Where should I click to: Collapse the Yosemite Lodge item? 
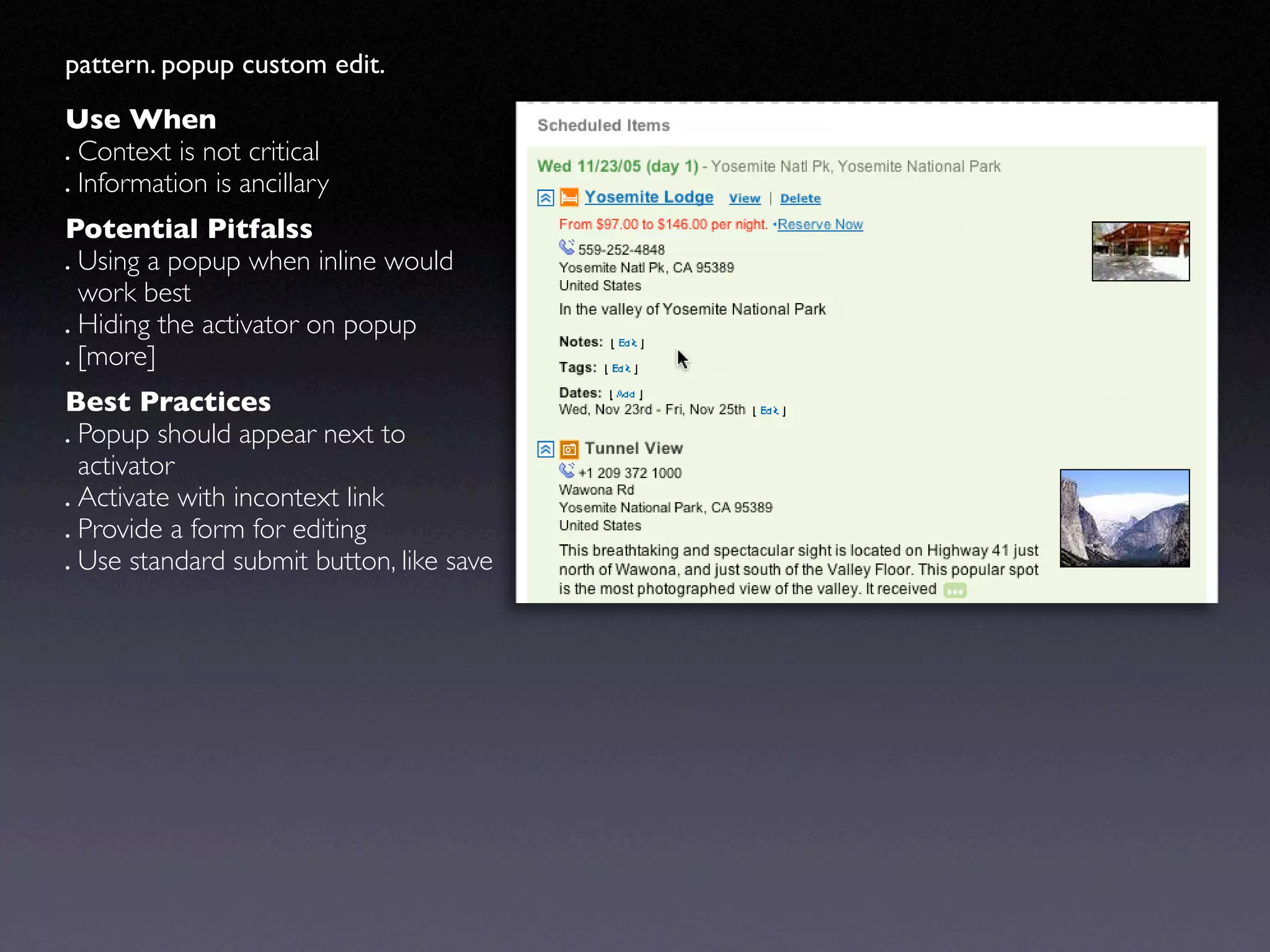[545, 198]
